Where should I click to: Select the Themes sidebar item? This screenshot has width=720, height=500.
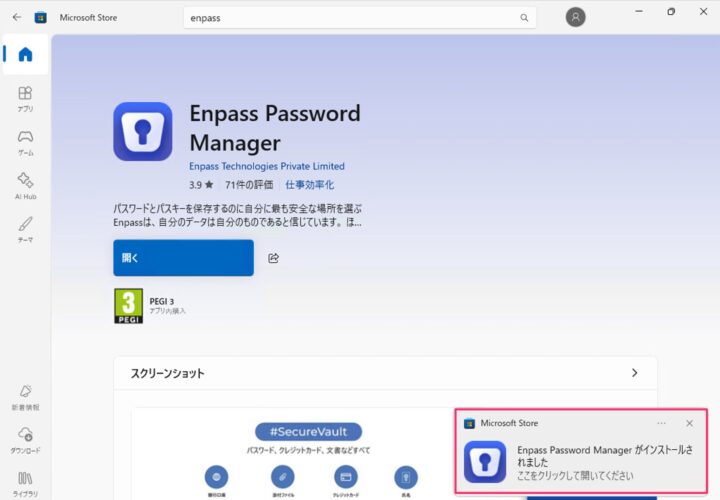[25, 227]
